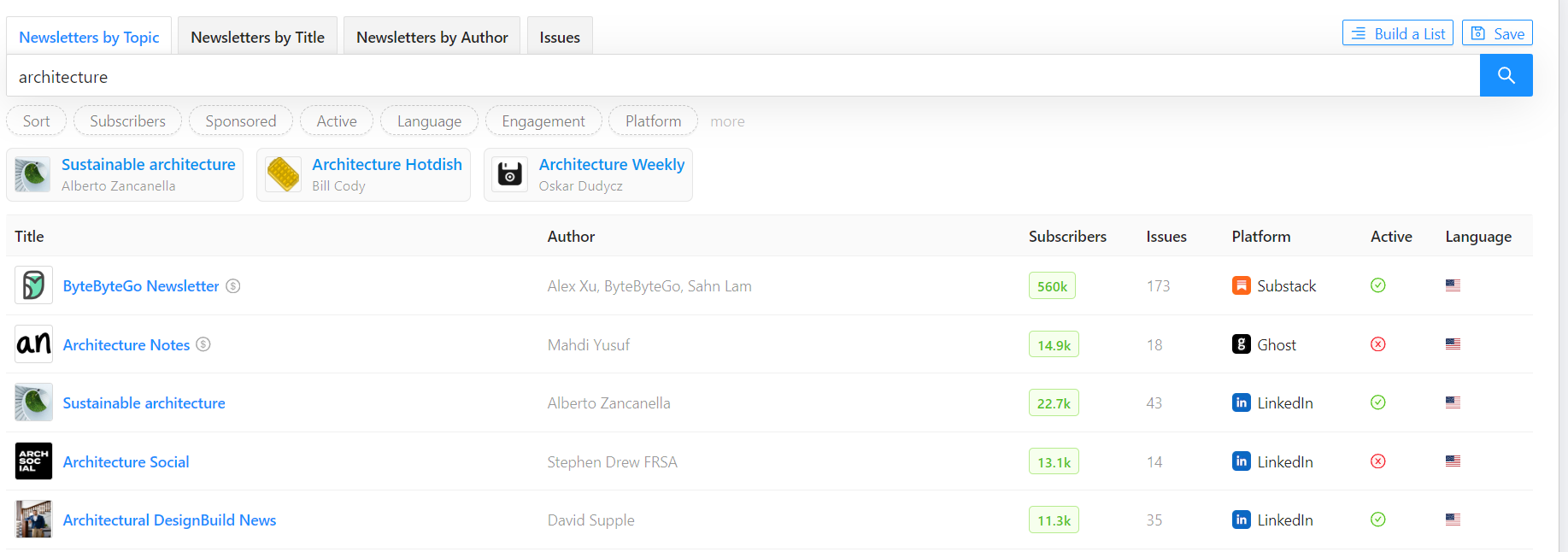Open the Sort filter dropdown
1568x552 pixels.
(x=36, y=121)
